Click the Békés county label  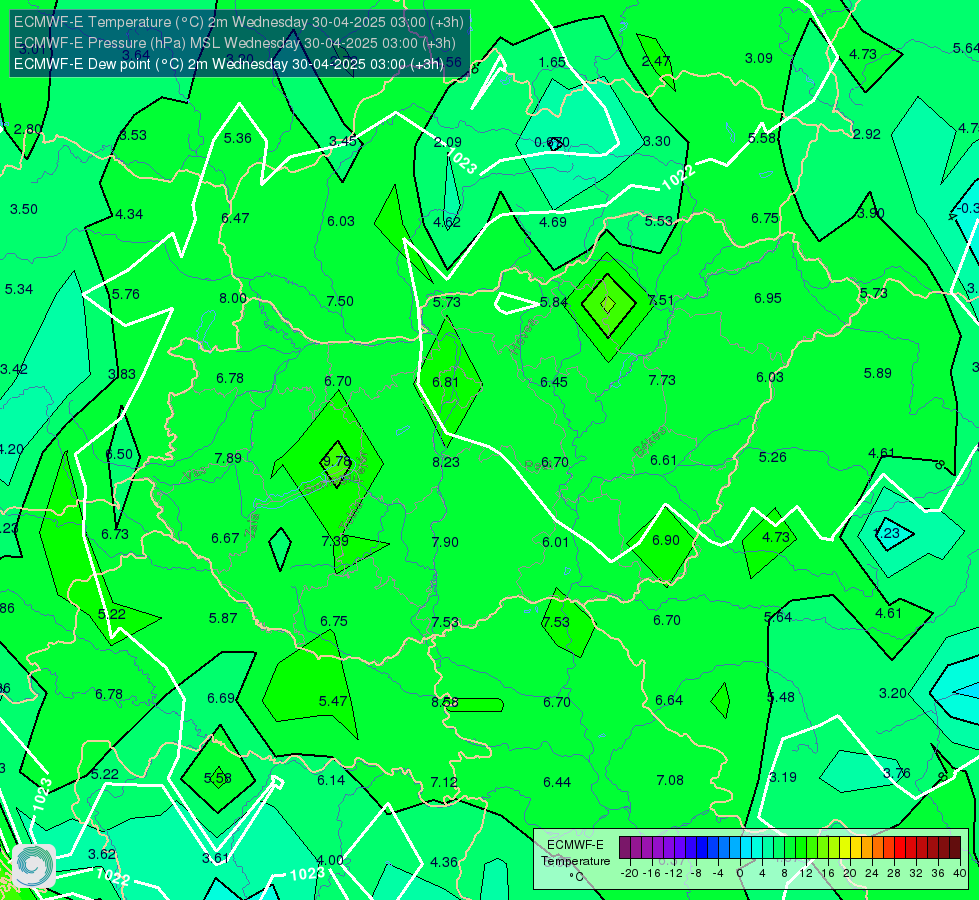click(x=650, y=442)
